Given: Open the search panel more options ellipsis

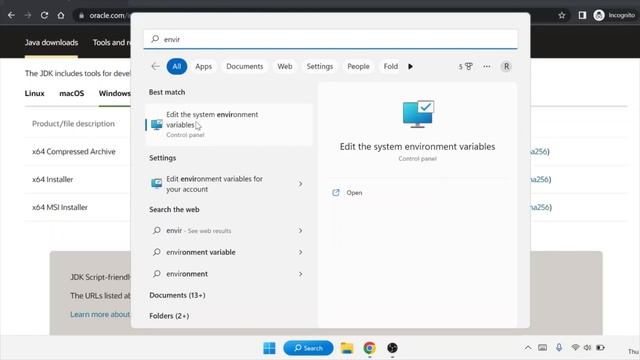Looking at the screenshot, I should click(x=487, y=67).
